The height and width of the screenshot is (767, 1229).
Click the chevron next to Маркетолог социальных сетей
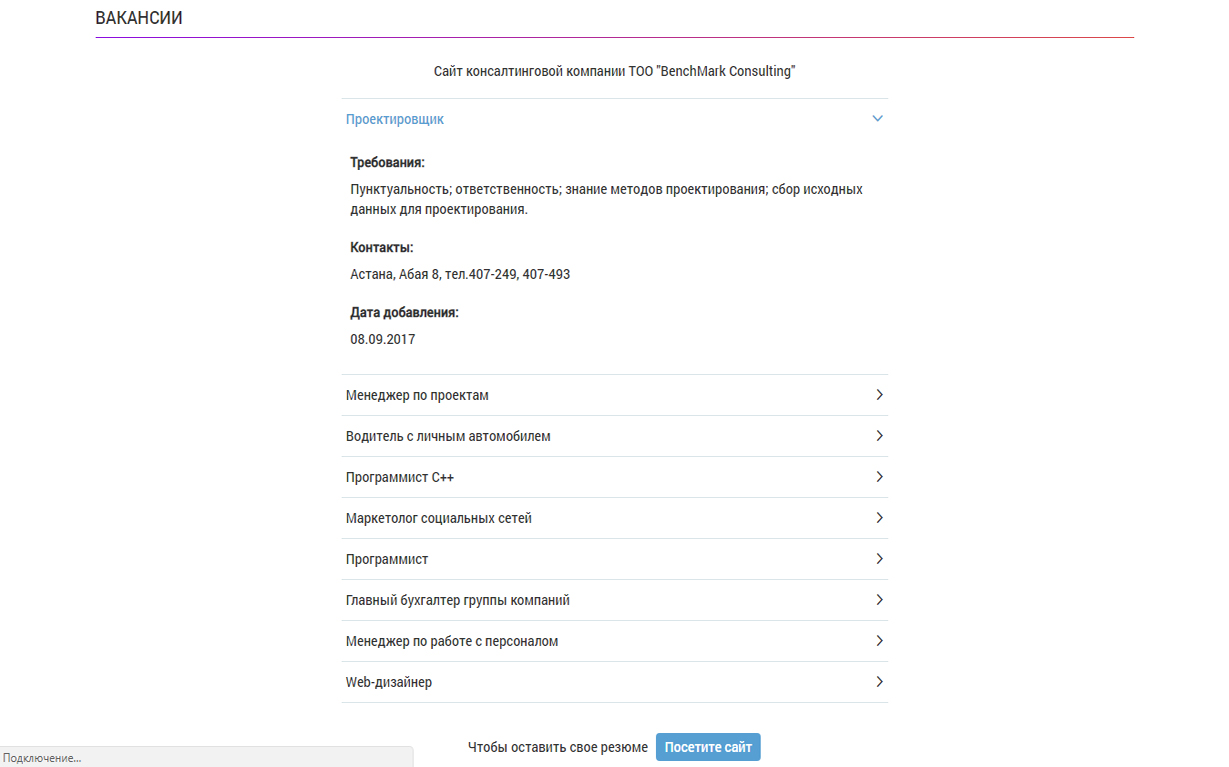[879, 518]
